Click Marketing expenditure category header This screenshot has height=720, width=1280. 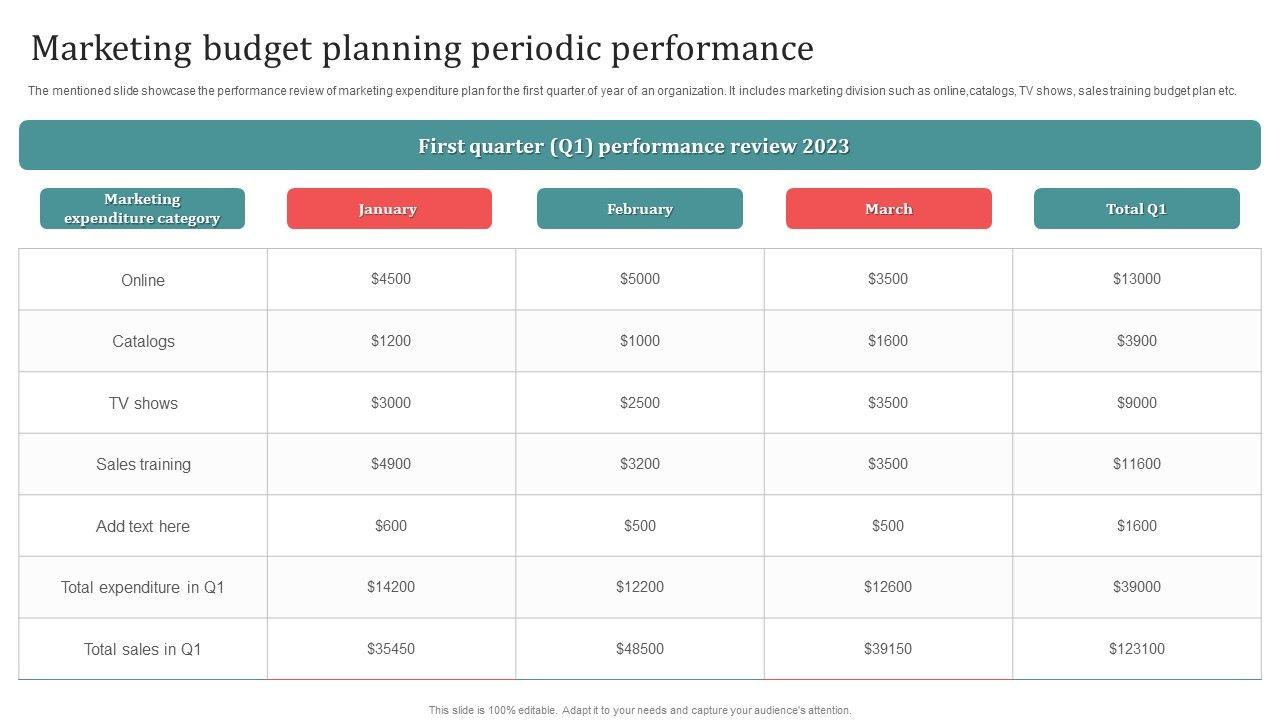(x=142, y=209)
